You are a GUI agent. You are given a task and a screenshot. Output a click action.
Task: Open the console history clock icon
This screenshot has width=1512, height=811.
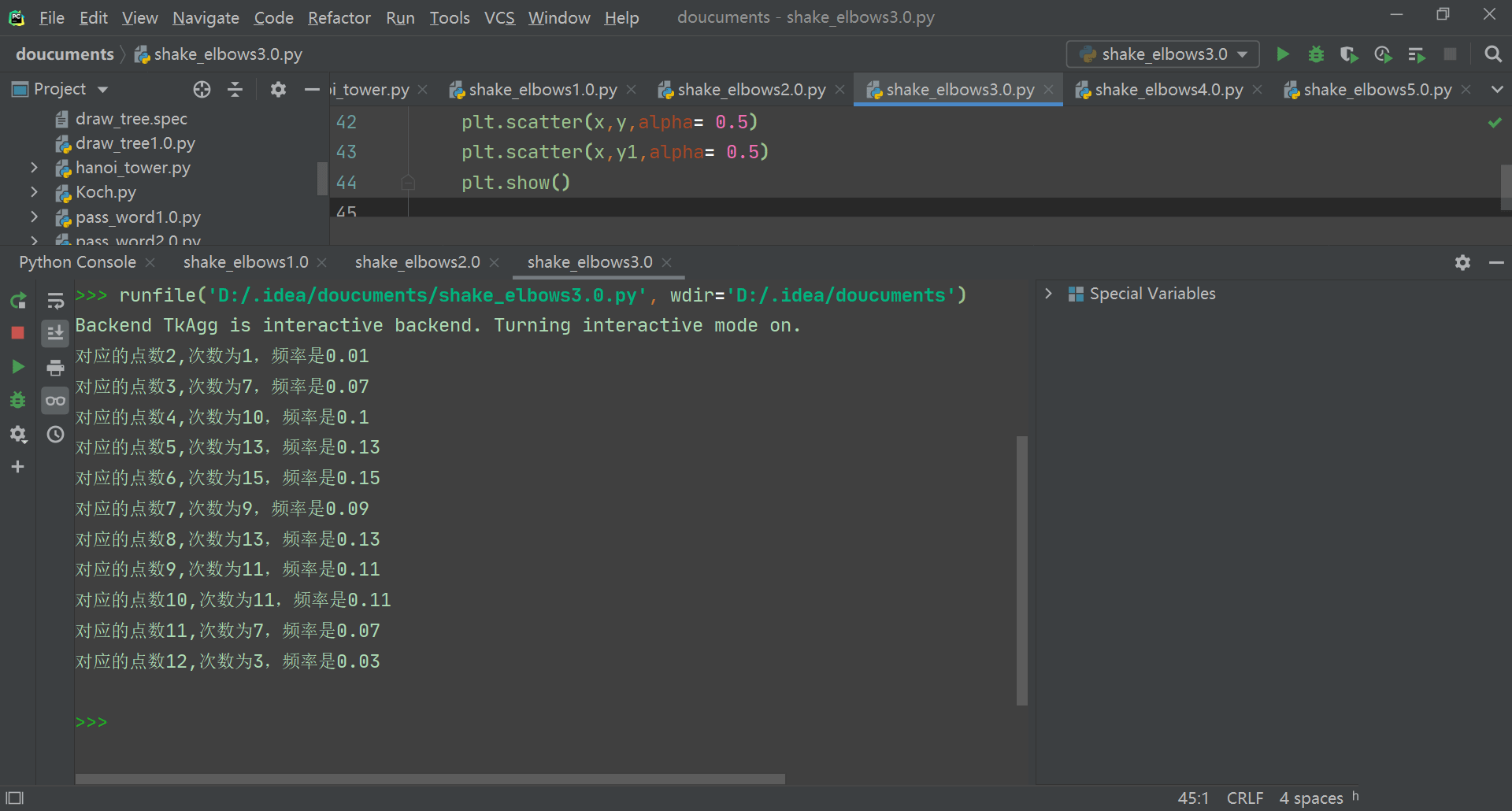tap(55, 434)
